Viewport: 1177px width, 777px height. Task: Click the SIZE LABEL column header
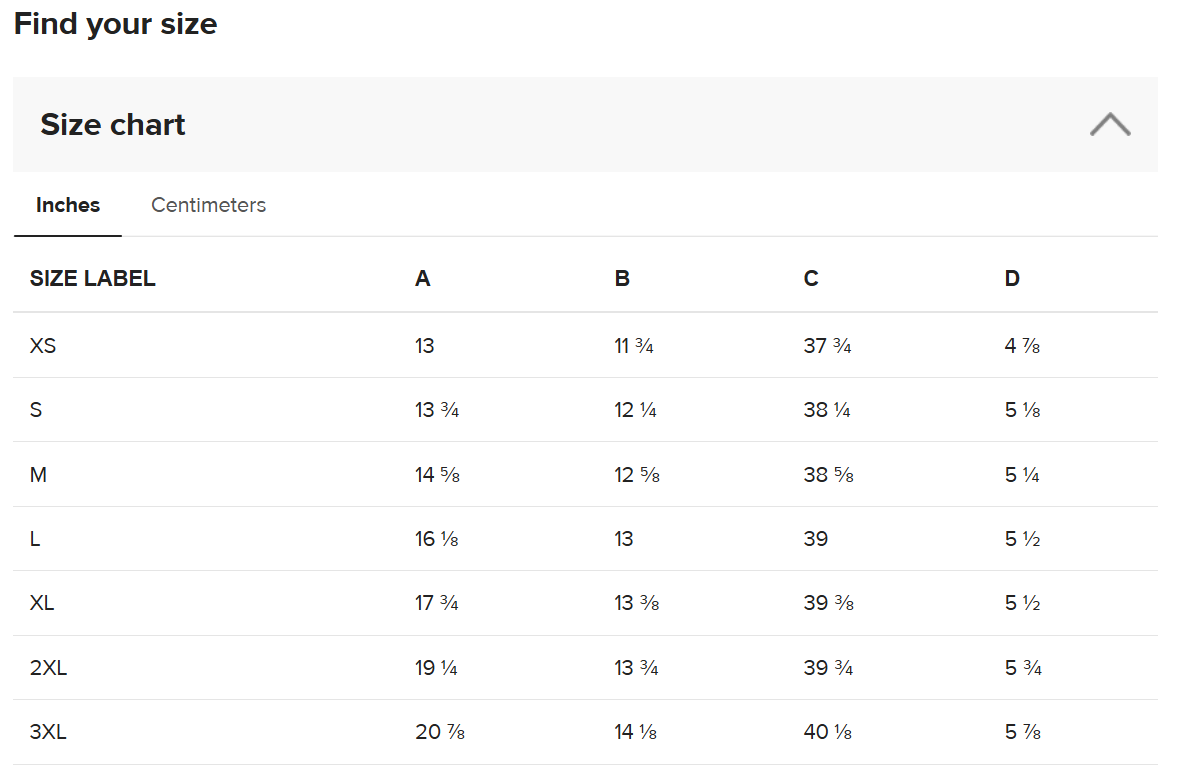pyautogui.click(x=93, y=278)
